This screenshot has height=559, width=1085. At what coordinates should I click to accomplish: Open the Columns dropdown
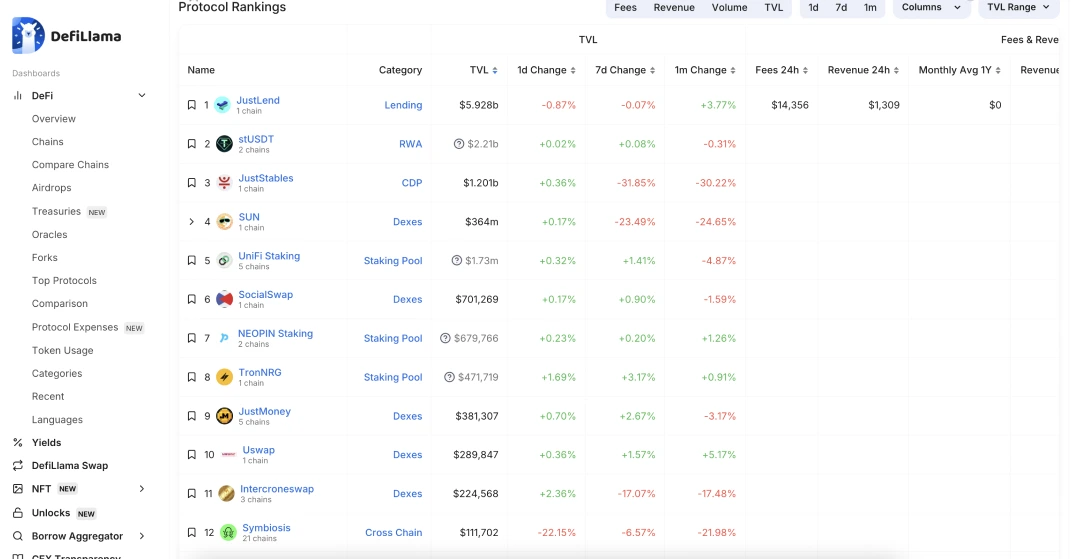click(931, 8)
